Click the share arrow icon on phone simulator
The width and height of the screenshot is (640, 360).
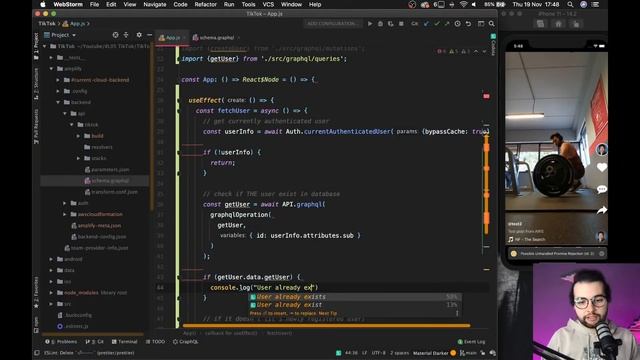[602, 210]
